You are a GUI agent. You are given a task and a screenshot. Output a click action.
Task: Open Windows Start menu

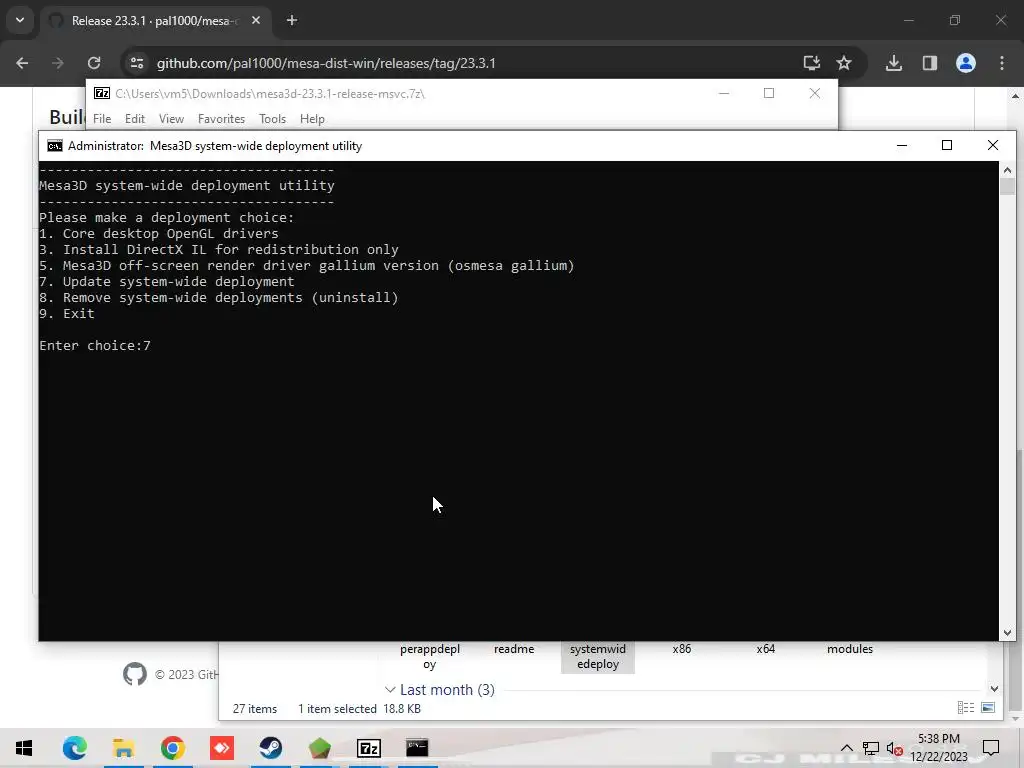tap(24, 748)
